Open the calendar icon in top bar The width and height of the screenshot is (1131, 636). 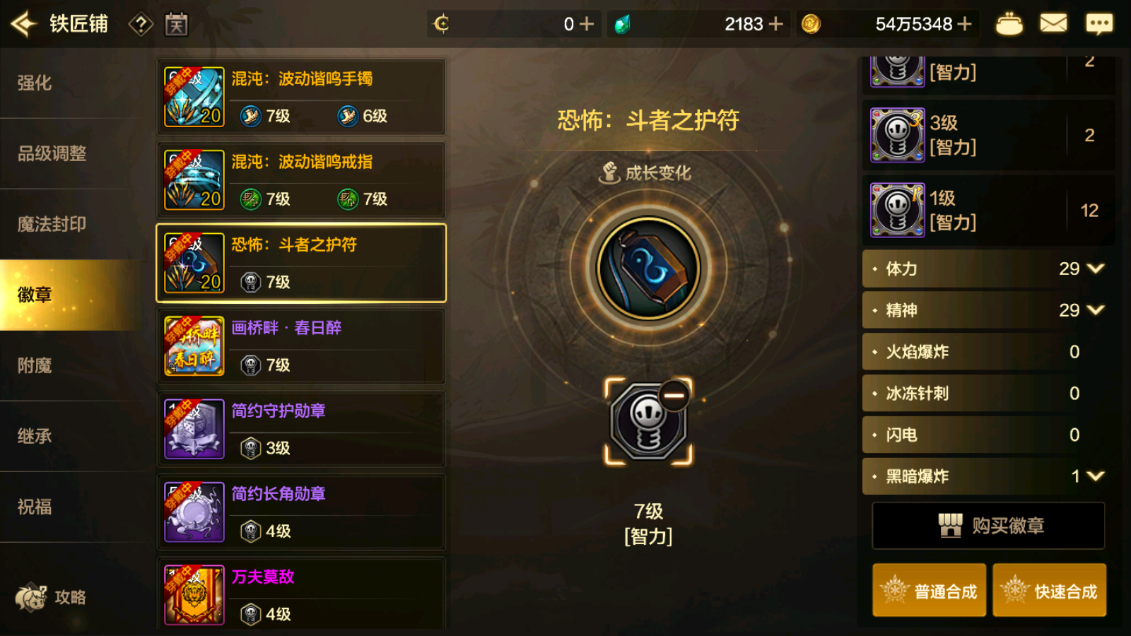coord(176,25)
